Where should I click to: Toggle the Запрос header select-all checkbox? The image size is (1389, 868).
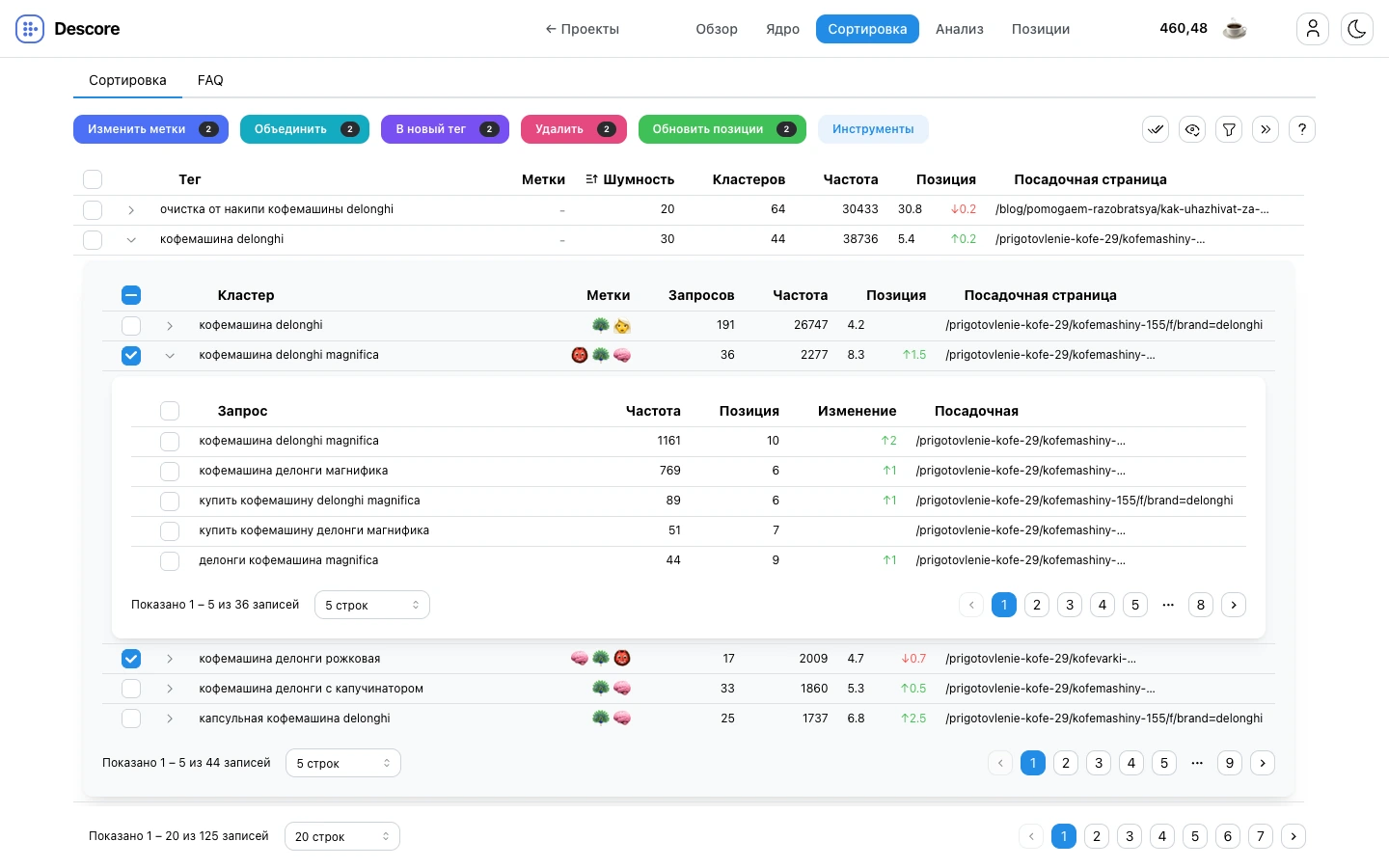point(170,411)
